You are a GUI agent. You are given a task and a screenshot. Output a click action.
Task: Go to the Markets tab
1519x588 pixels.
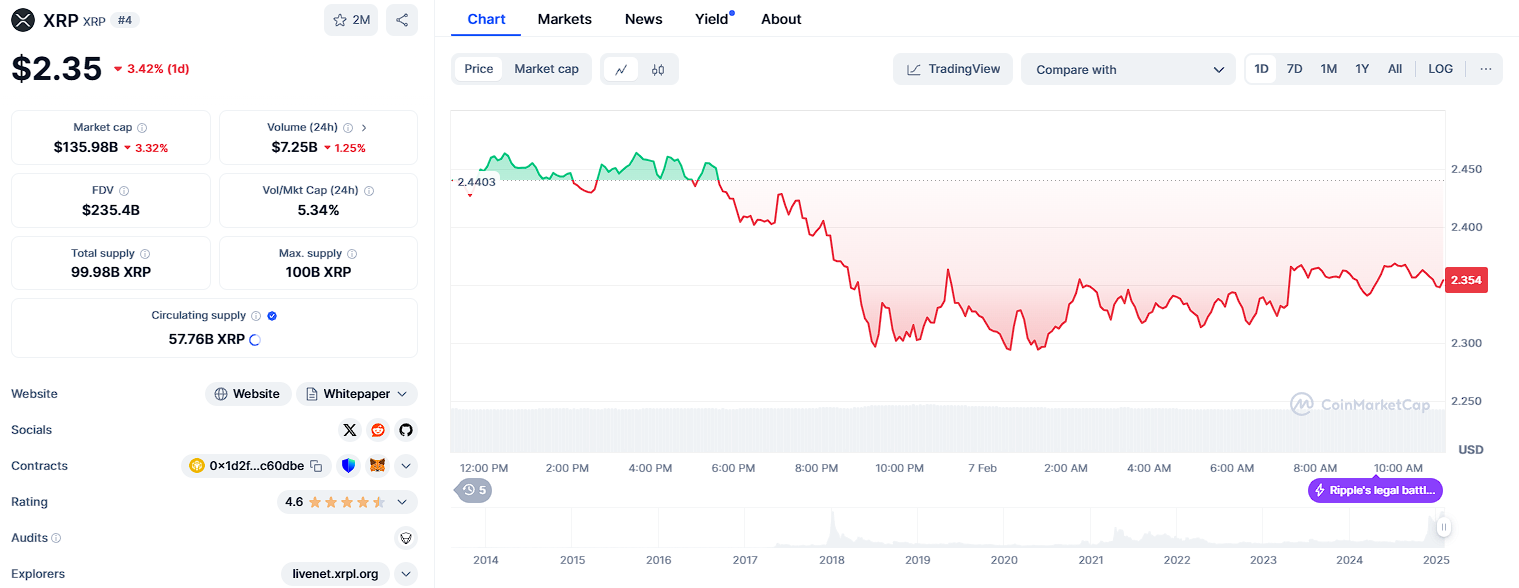pos(564,19)
